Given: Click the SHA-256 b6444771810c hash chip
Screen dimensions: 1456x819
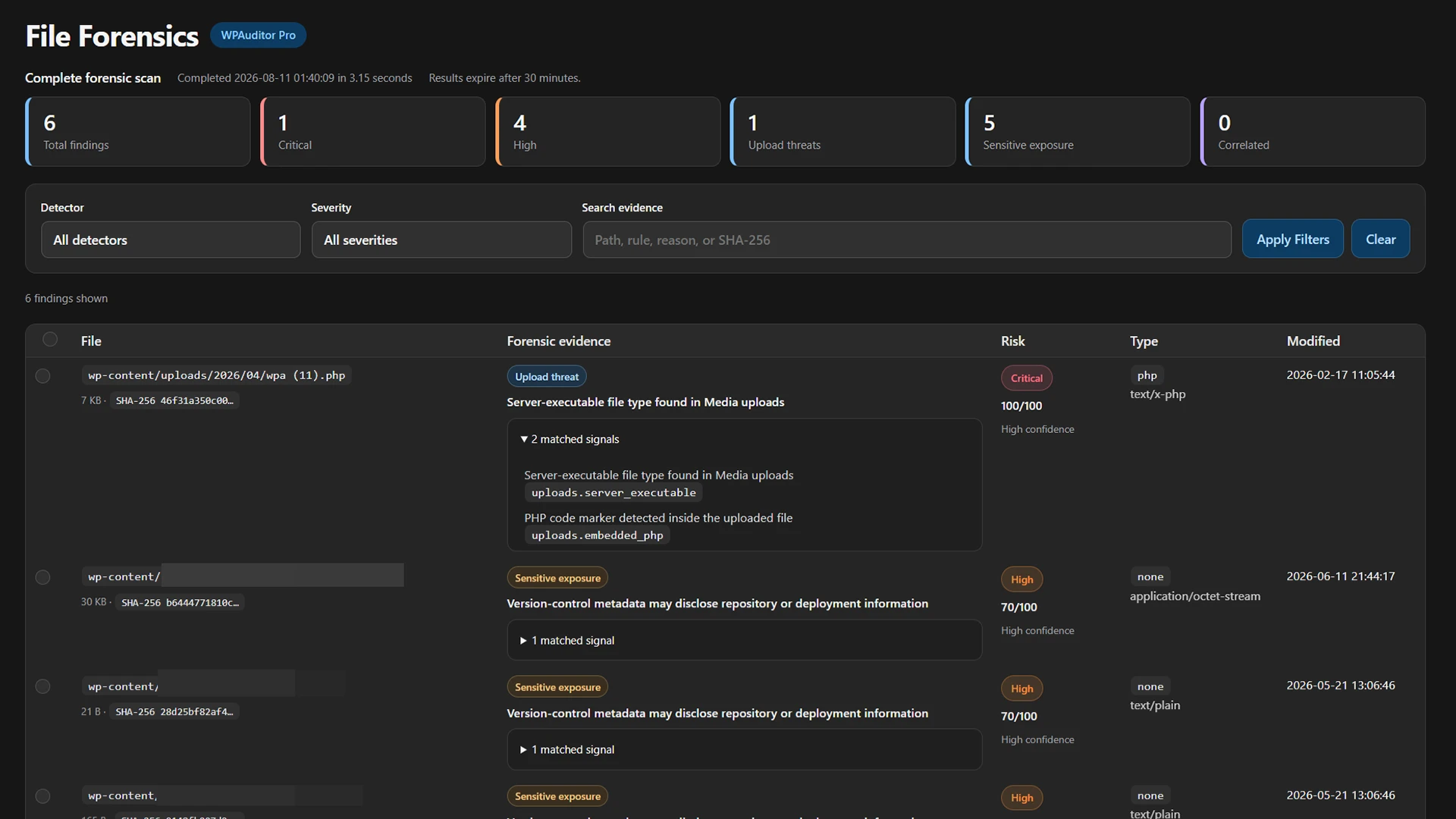Looking at the screenshot, I should click(180, 603).
